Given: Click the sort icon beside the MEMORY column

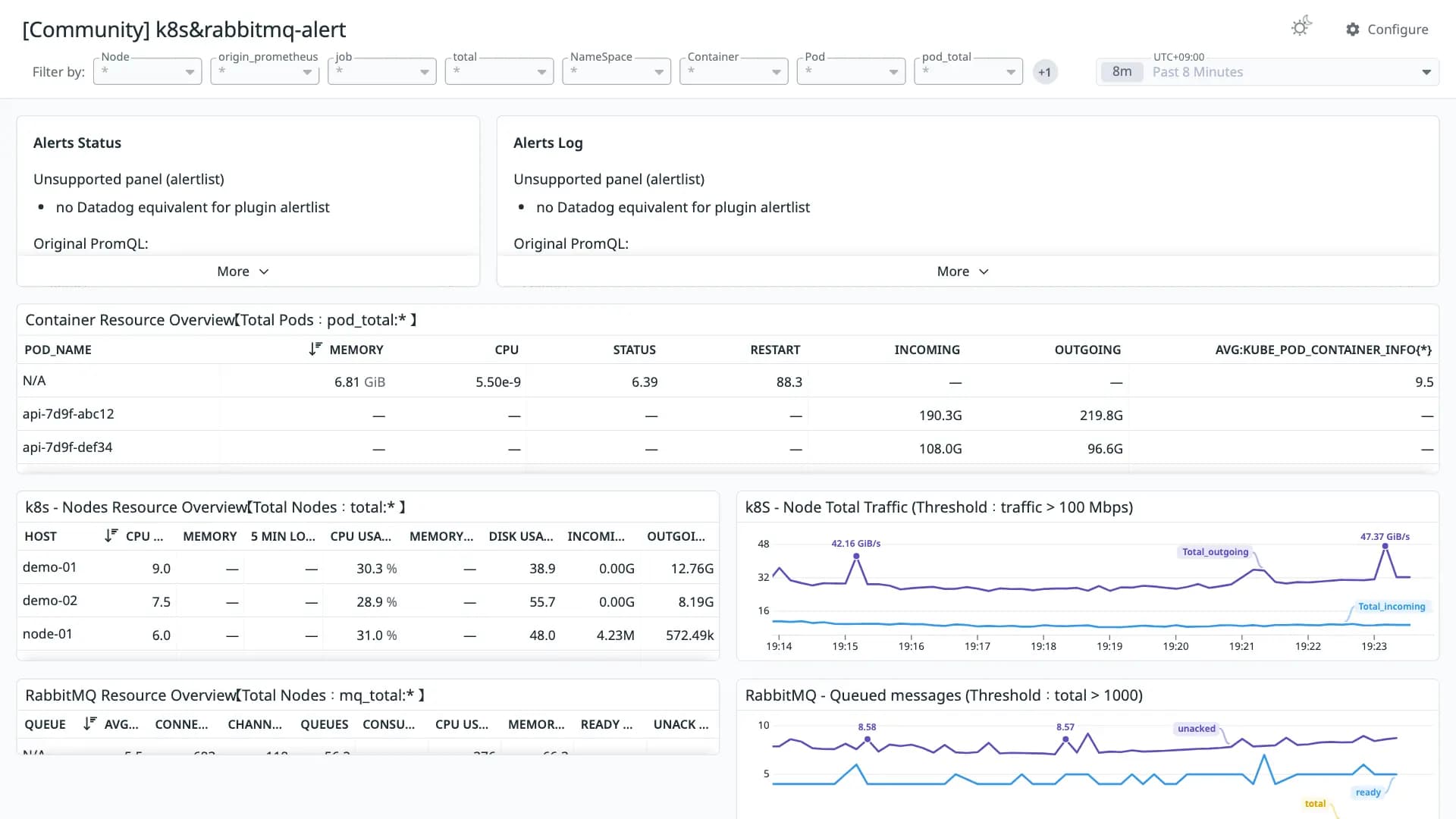Looking at the screenshot, I should [315, 349].
